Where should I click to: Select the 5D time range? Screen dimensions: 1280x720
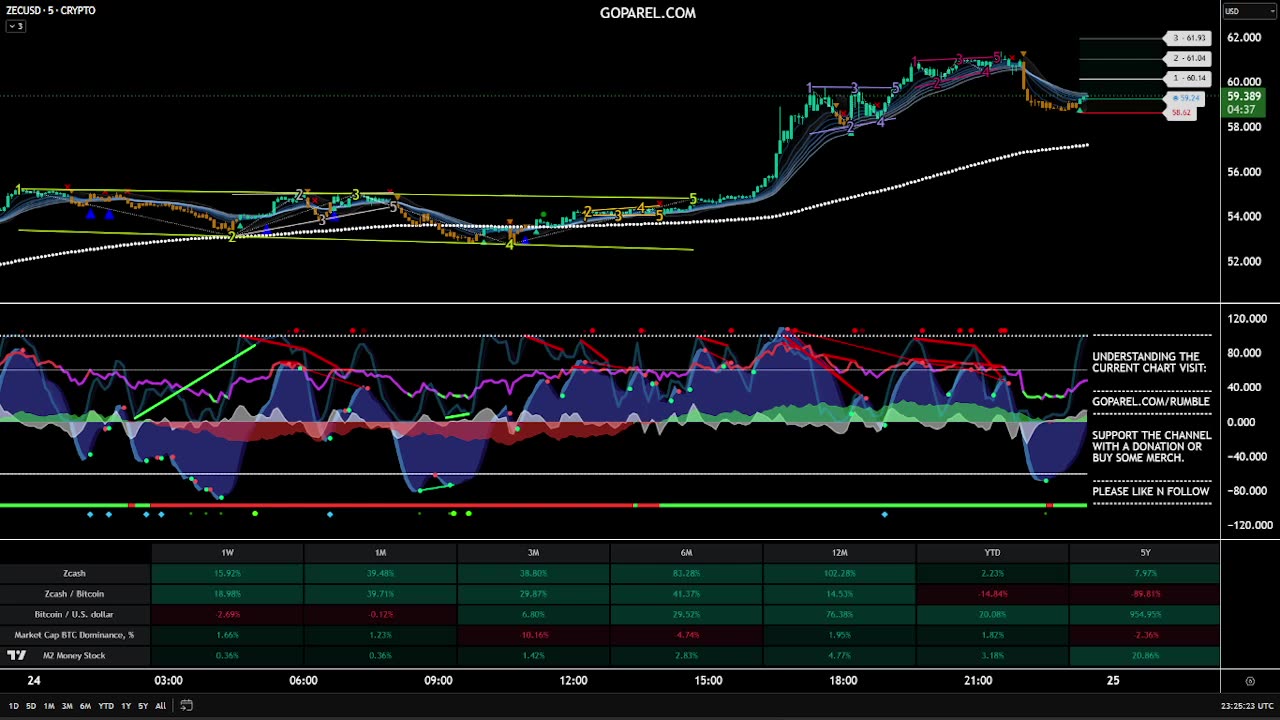point(31,706)
